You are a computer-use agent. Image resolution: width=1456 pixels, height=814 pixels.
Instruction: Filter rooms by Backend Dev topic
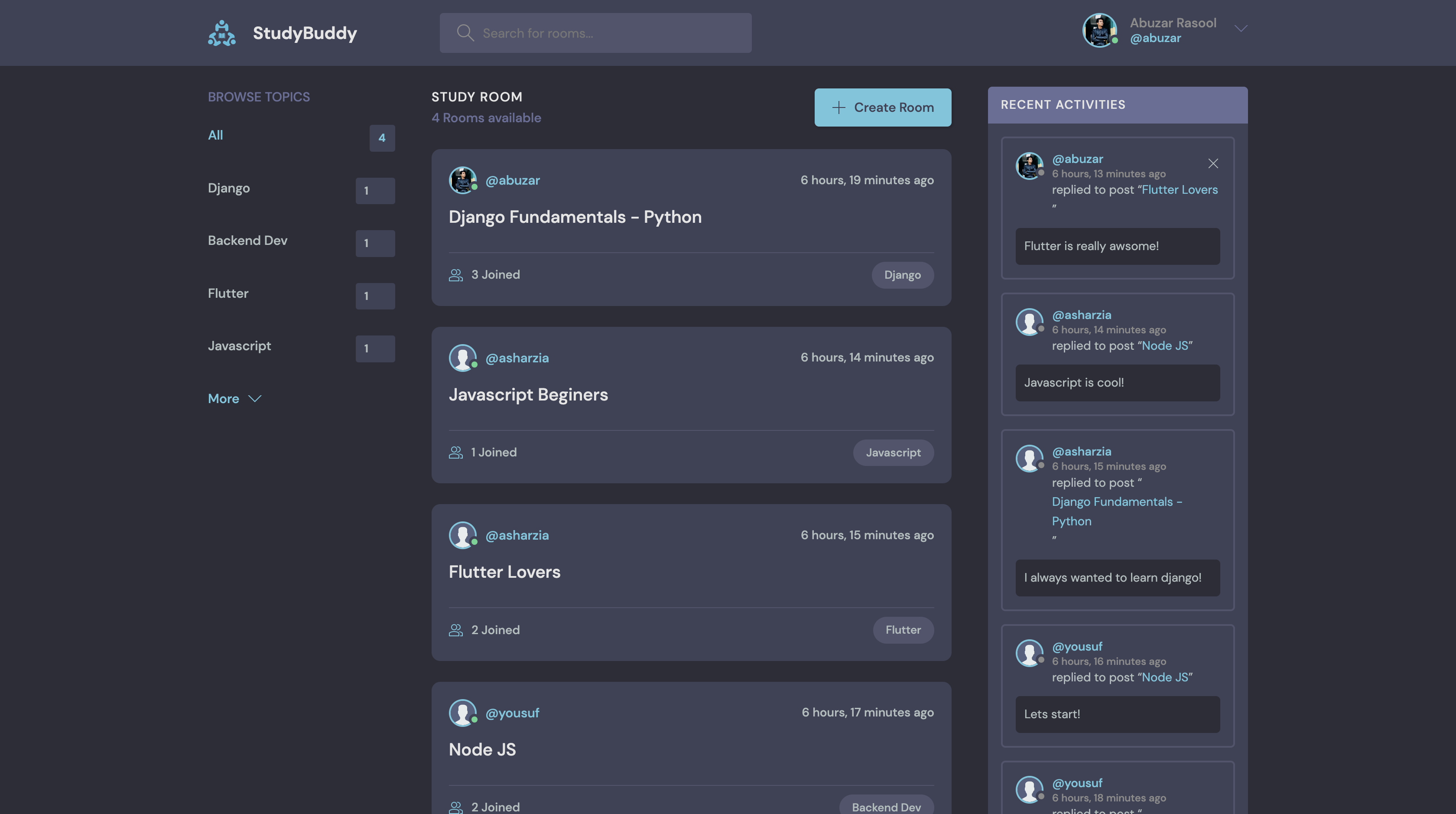pyautogui.click(x=247, y=240)
